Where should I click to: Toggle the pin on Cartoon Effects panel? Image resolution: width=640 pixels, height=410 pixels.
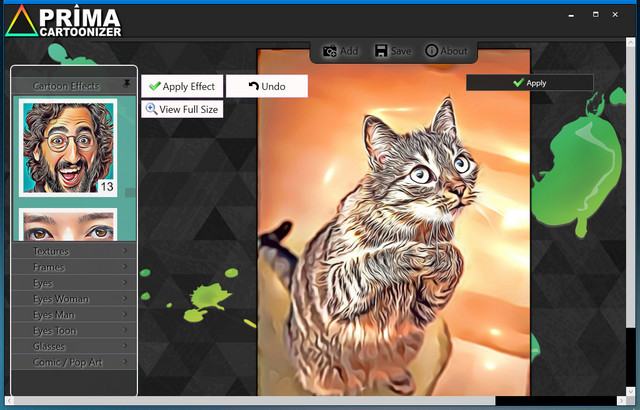point(127,83)
